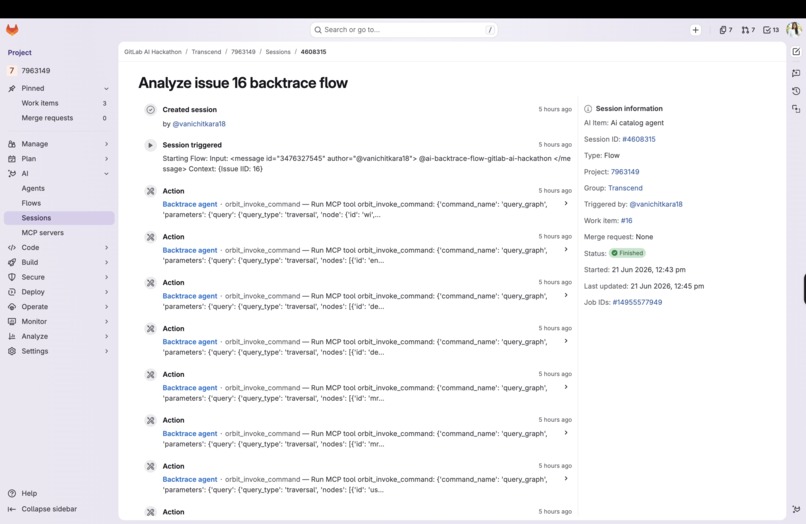The height and width of the screenshot is (524, 806).
Task: Open Project 7963149 link in session info
Action: point(625,172)
